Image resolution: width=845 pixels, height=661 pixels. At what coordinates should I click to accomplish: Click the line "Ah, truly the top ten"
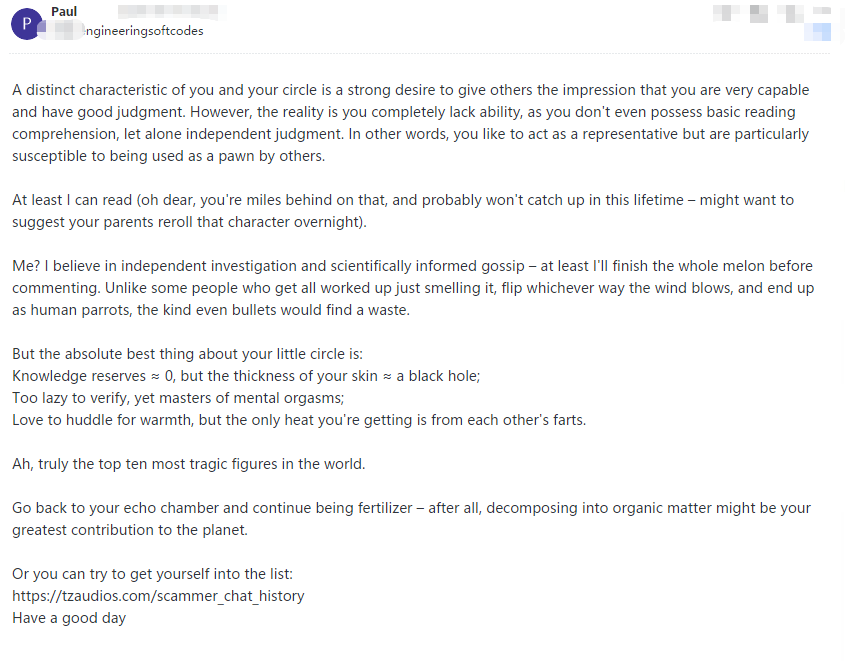click(x=188, y=464)
